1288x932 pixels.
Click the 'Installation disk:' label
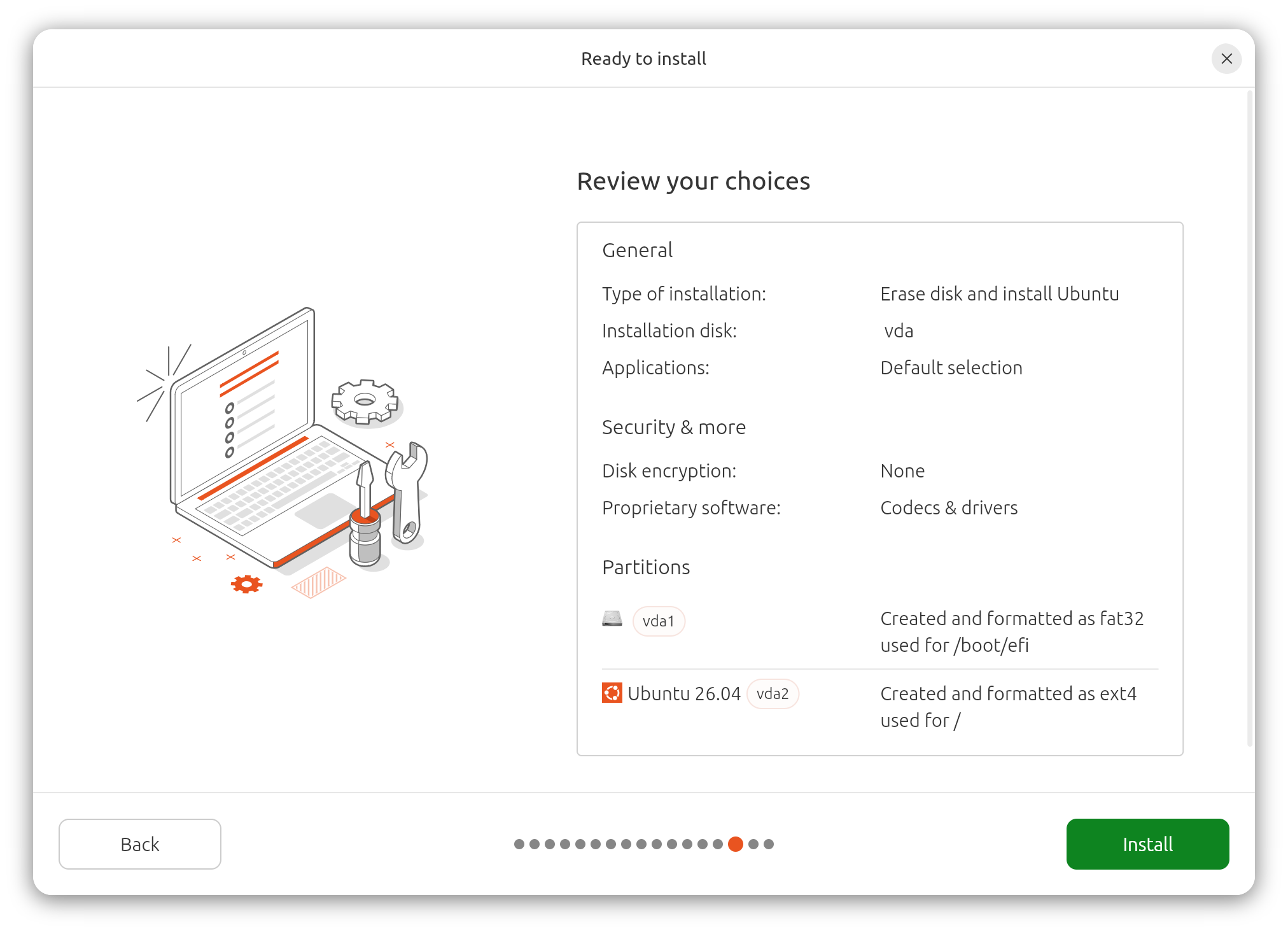(x=669, y=330)
